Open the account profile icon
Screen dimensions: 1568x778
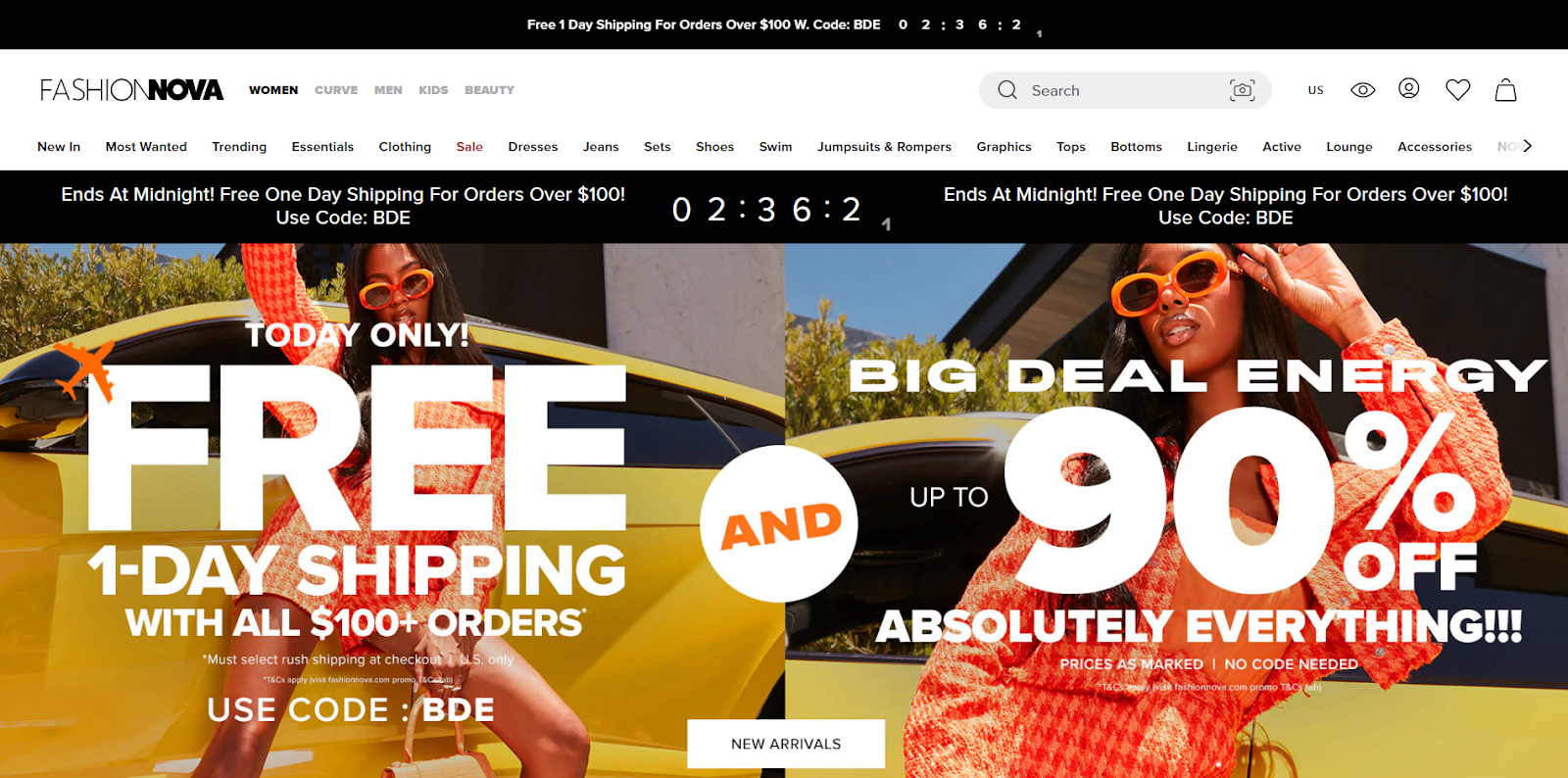(x=1408, y=88)
